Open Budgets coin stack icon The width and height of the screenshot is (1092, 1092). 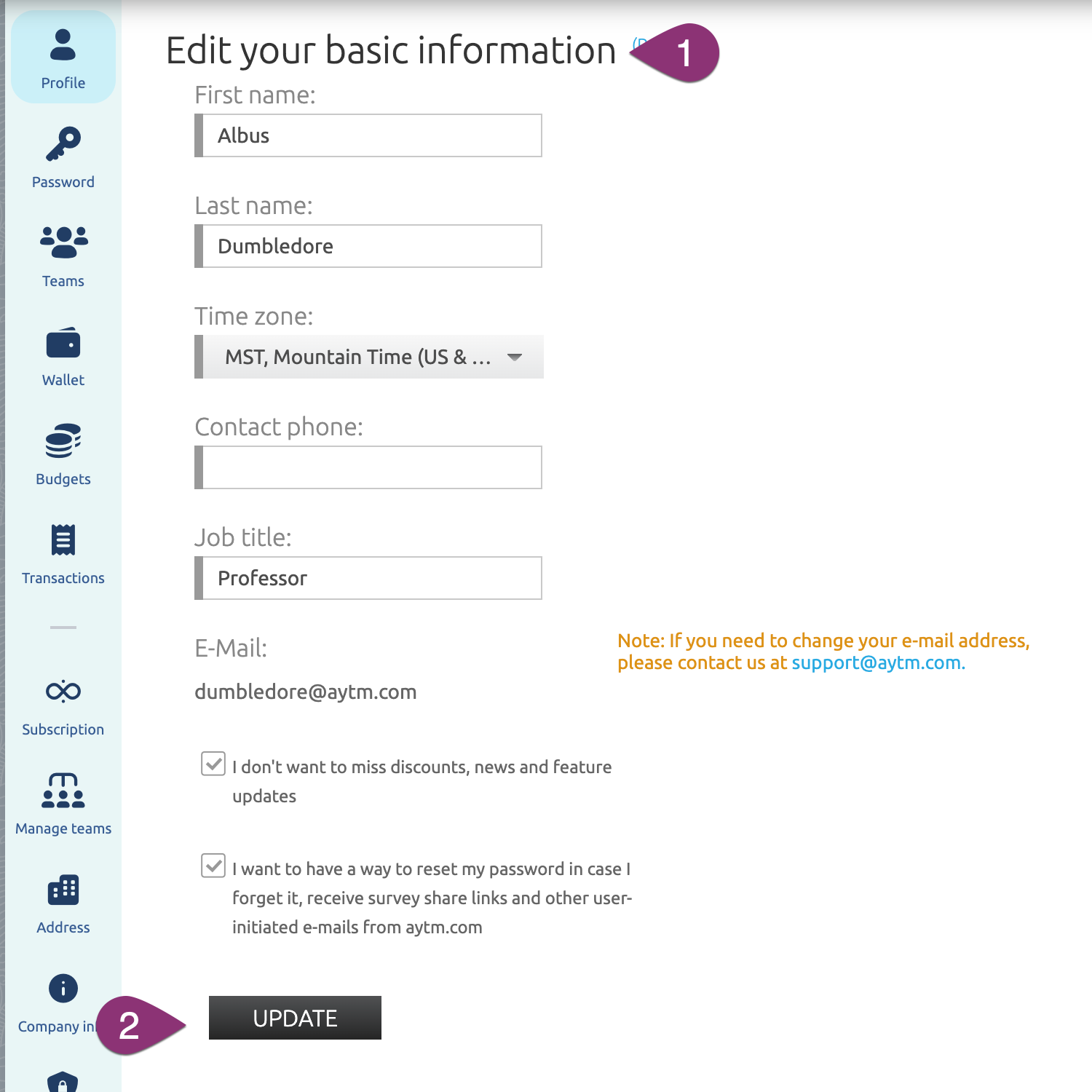tap(63, 441)
